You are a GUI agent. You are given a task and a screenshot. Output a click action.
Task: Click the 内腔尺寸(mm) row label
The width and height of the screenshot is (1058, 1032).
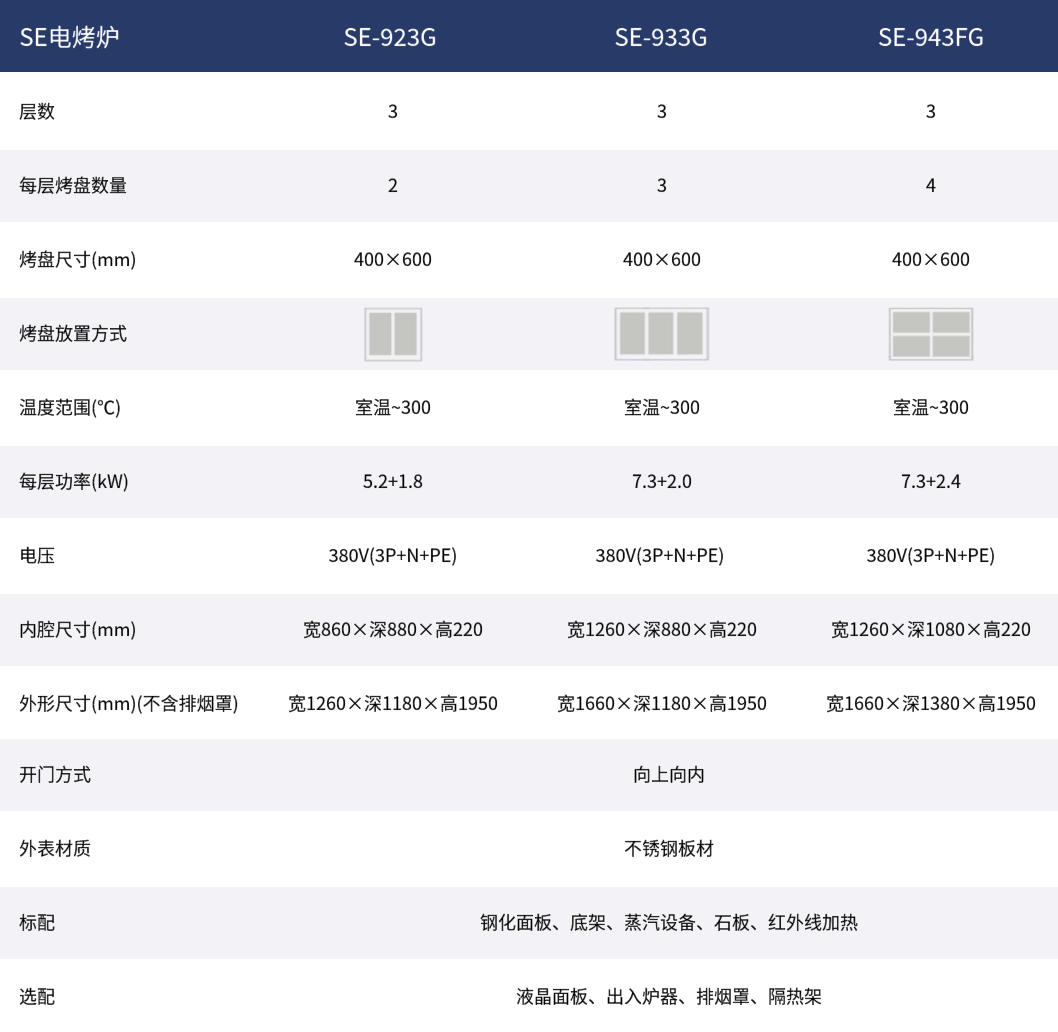coord(78,630)
